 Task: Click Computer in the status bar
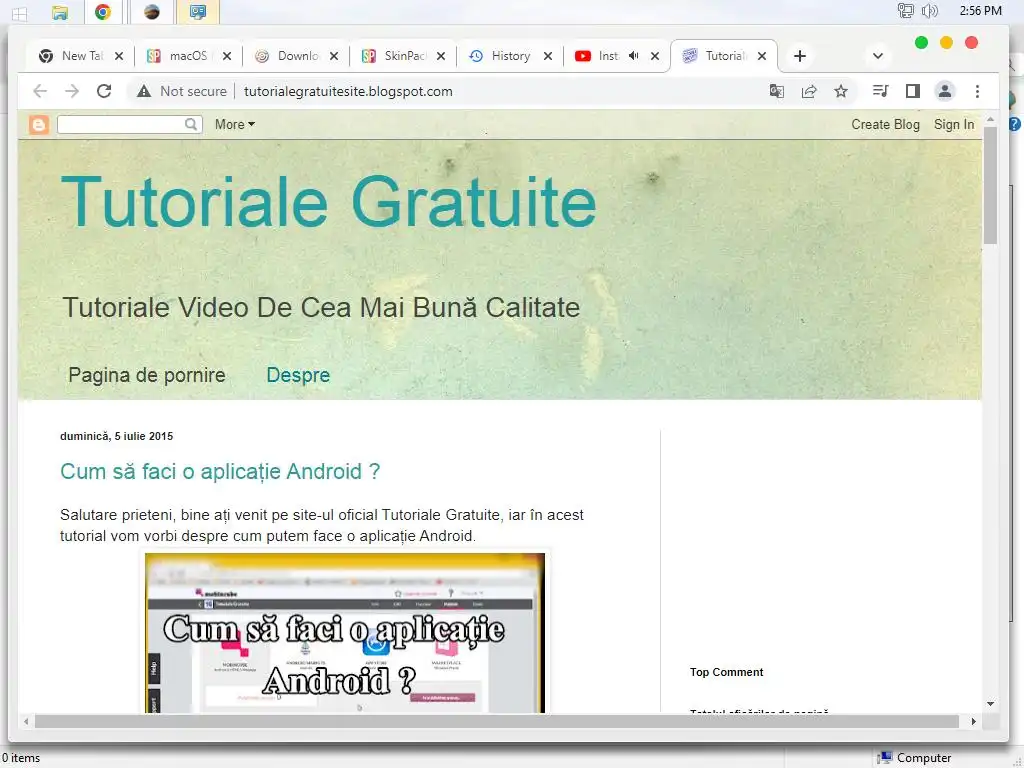pyautogui.click(x=923, y=758)
